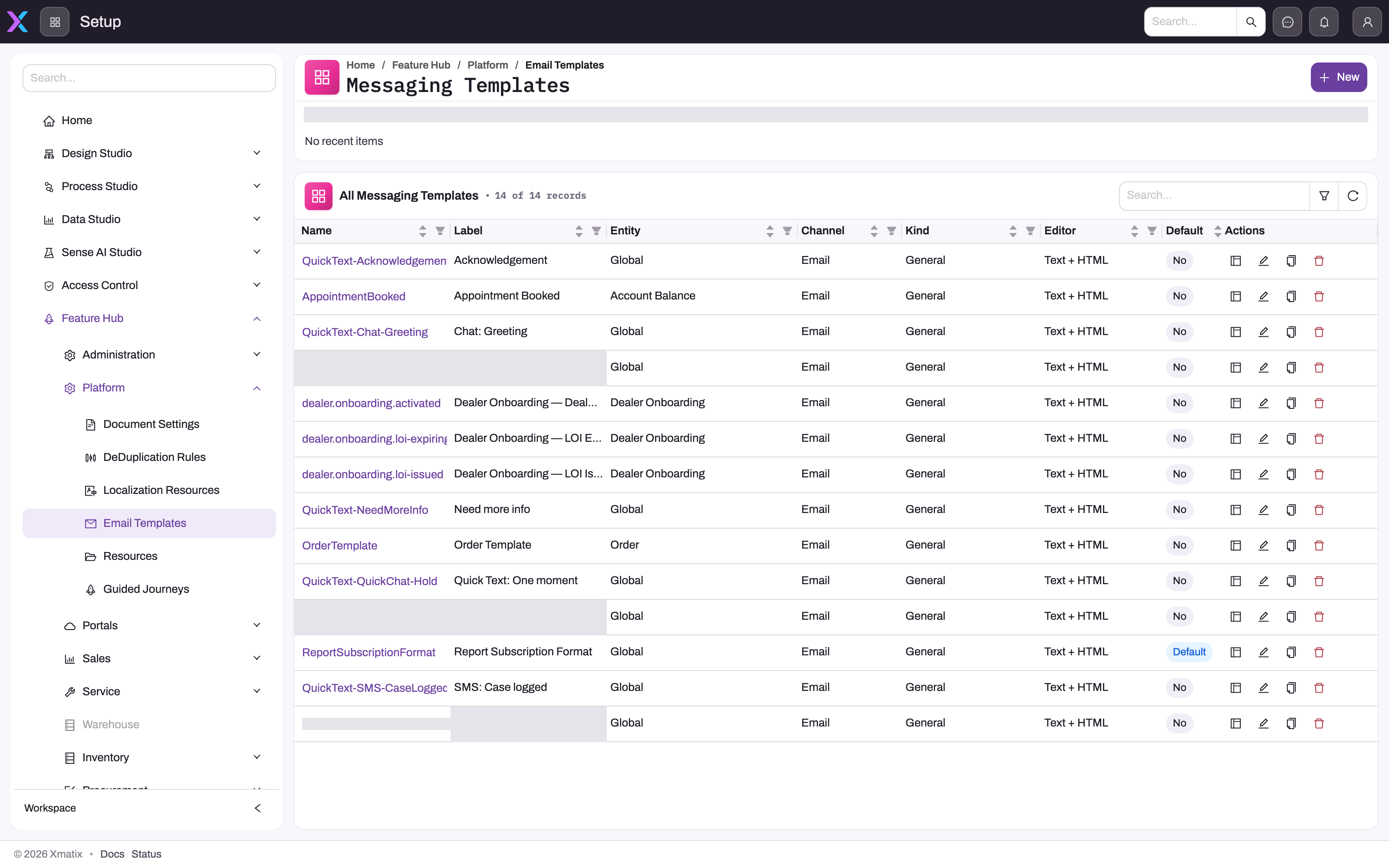Click the 'Account Balance' entity cell
This screenshot has width=1389, height=868.
652,296
